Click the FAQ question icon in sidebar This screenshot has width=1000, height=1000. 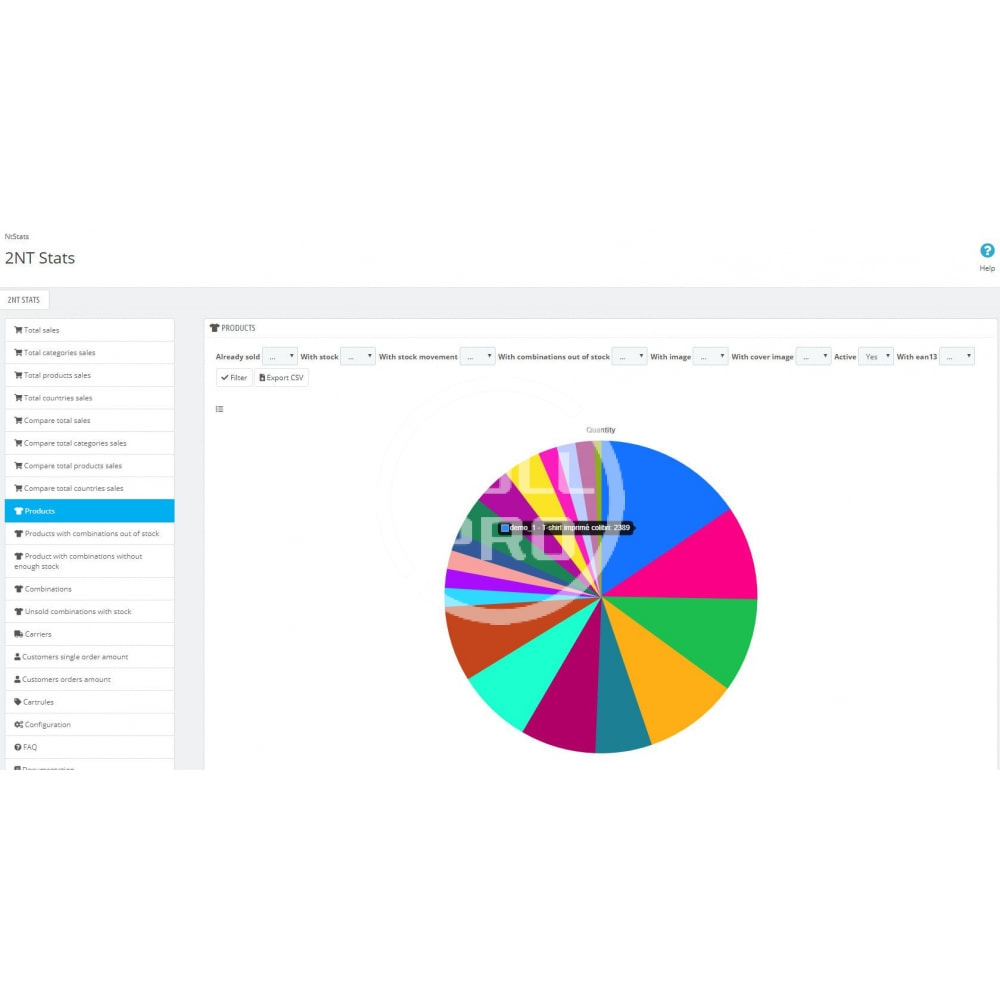(x=18, y=747)
